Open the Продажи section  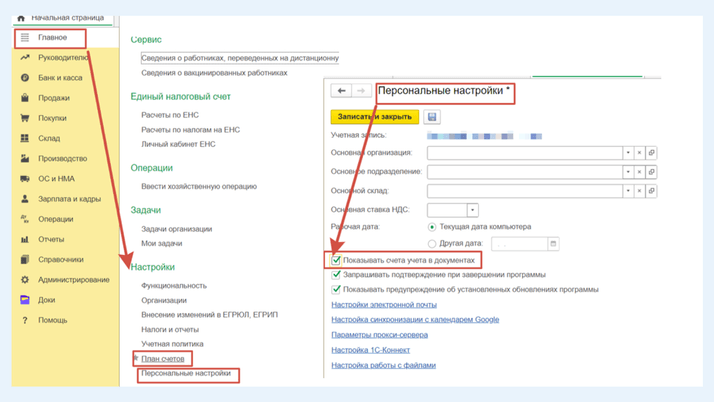54,98
